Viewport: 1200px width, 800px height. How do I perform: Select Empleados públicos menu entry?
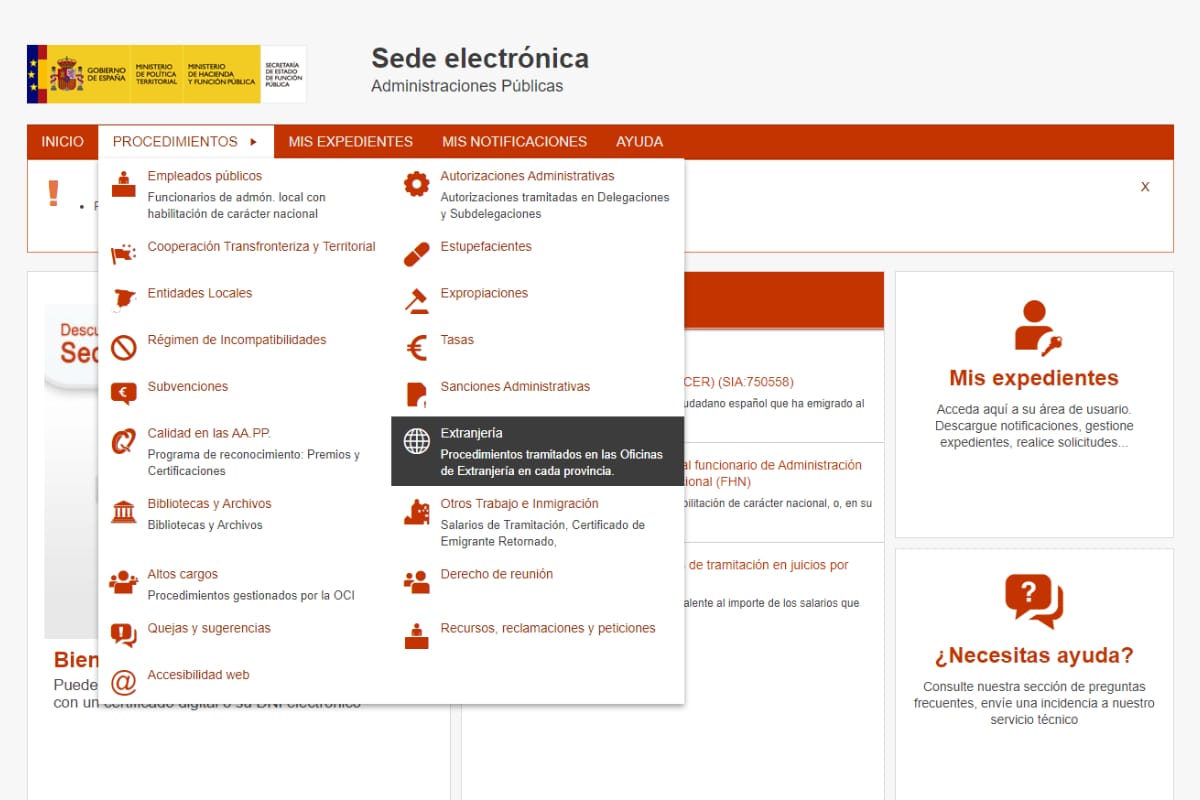pos(205,176)
